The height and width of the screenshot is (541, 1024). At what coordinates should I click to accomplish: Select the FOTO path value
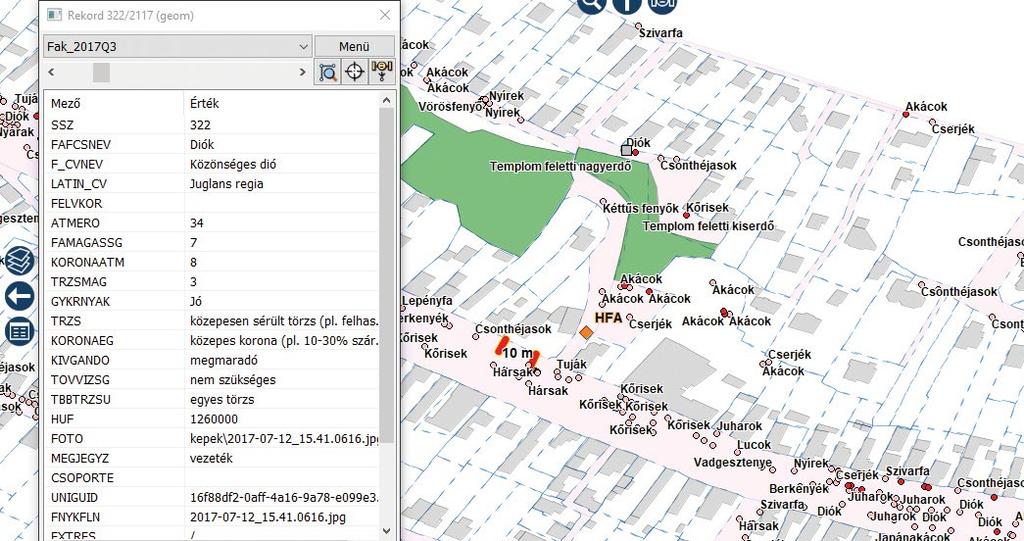pos(283,438)
